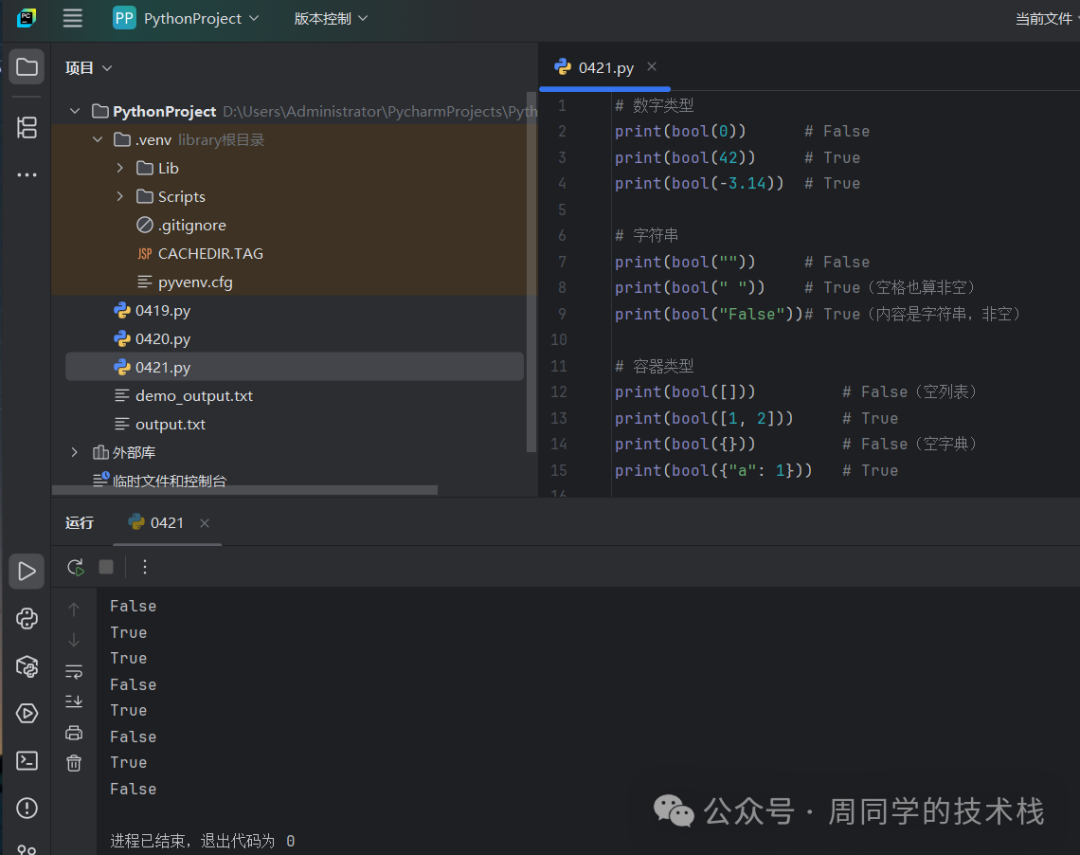Open the 版本控制 dropdown
The image size is (1080, 855).
coord(331,18)
